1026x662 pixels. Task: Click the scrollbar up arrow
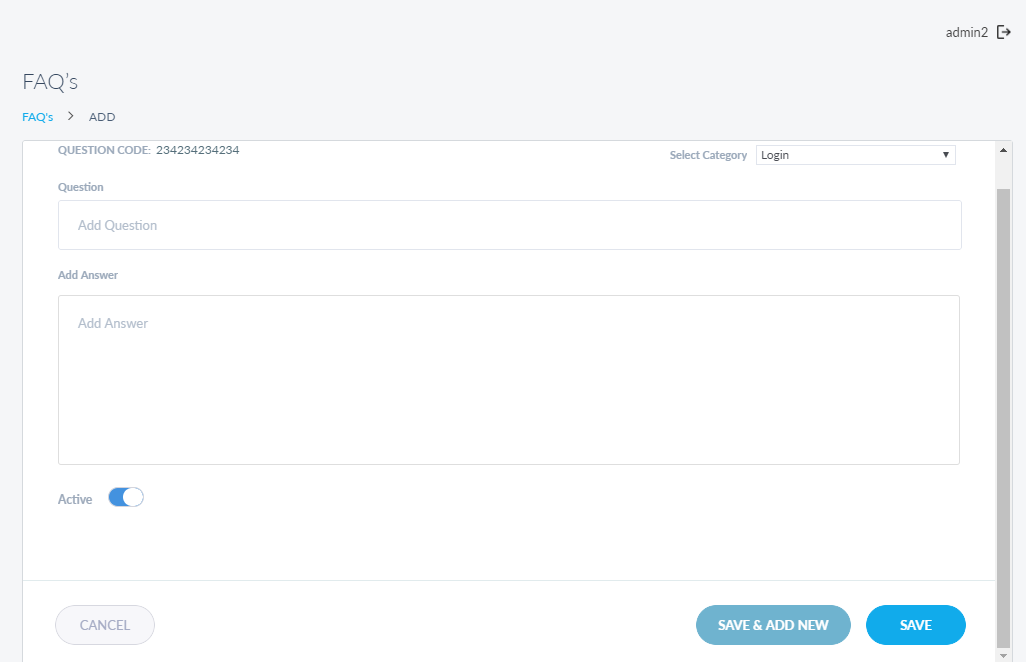(1004, 150)
